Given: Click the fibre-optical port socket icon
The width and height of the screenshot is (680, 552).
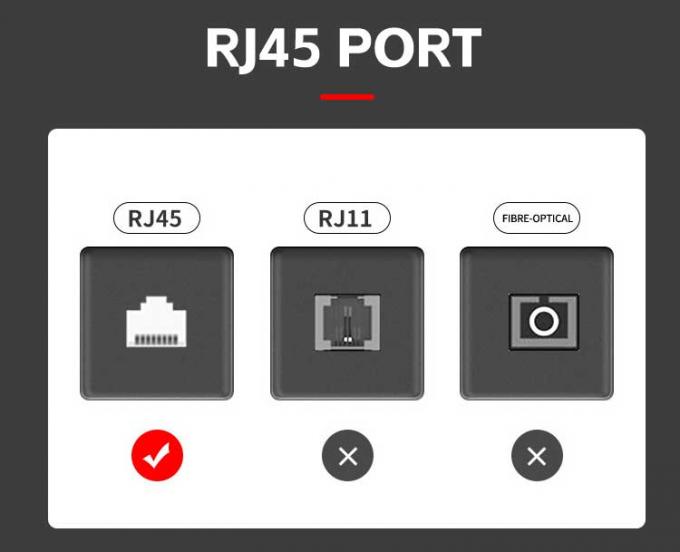Looking at the screenshot, I should 544,322.
